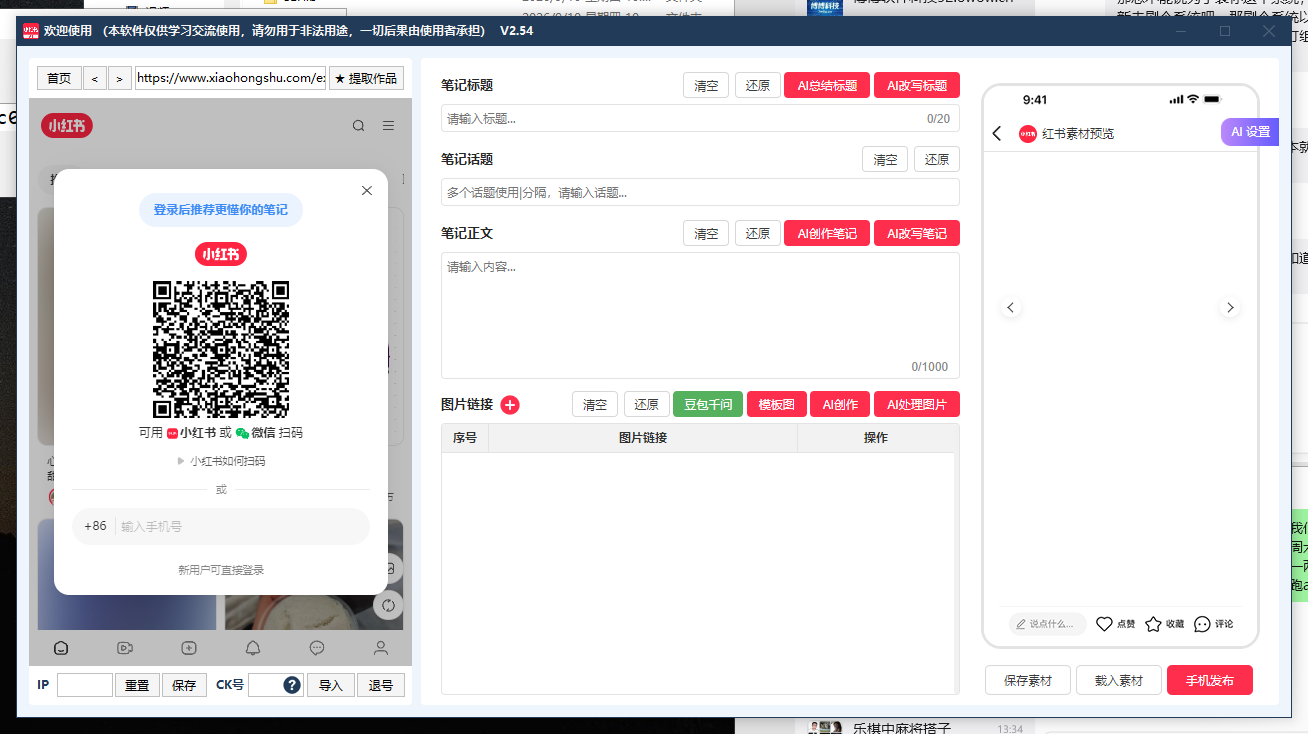
Task: Click the ★ 提取作品 button
Action: coord(366,78)
